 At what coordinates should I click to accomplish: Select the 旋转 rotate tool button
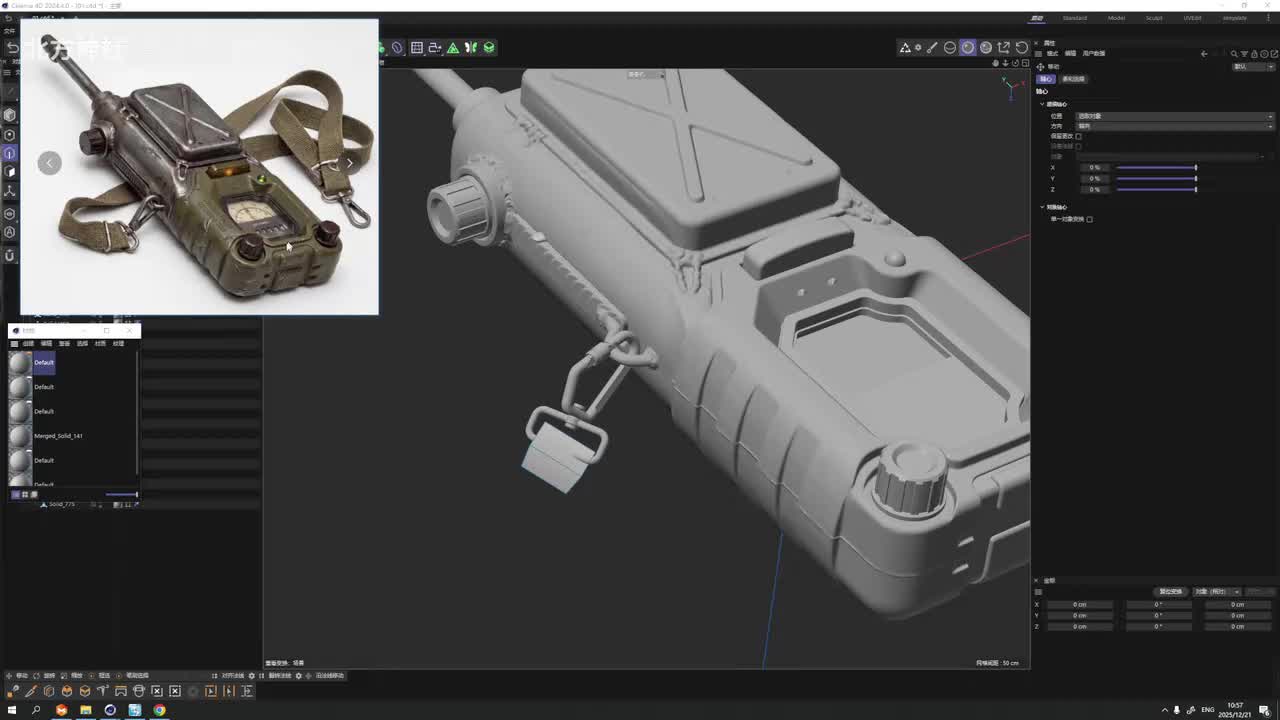45,676
